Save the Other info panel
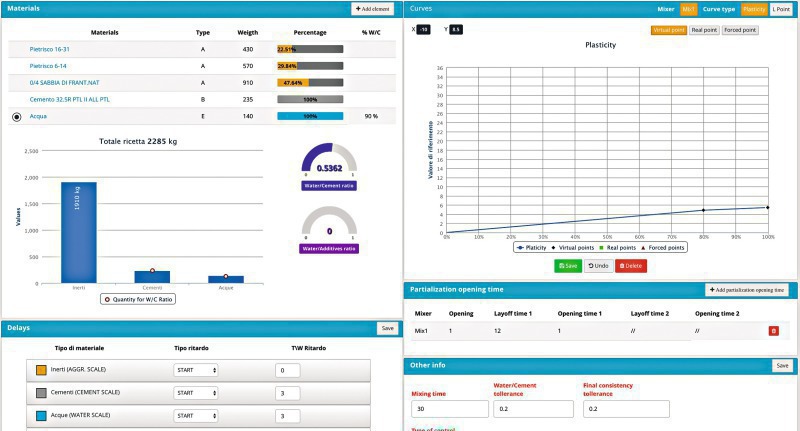 pos(782,366)
